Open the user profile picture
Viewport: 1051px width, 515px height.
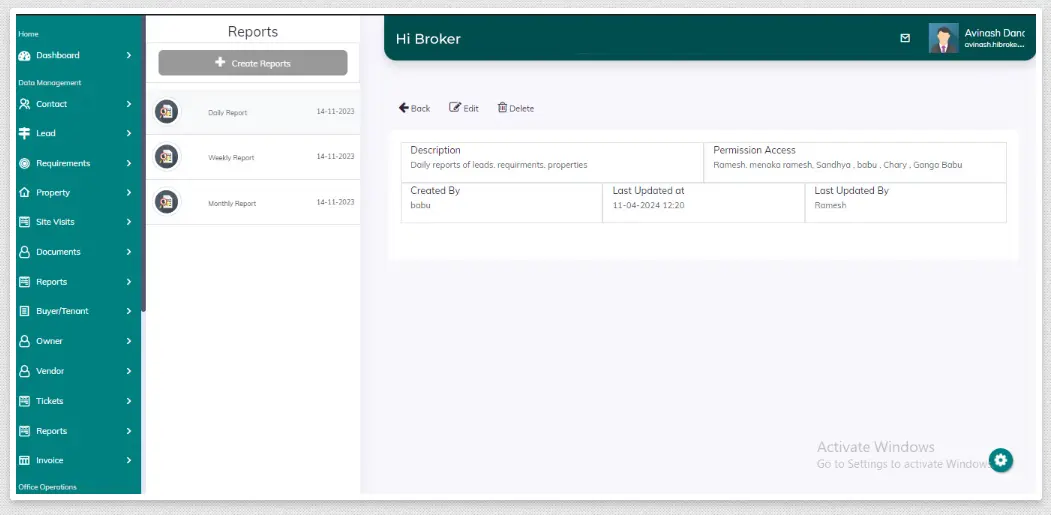943,39
